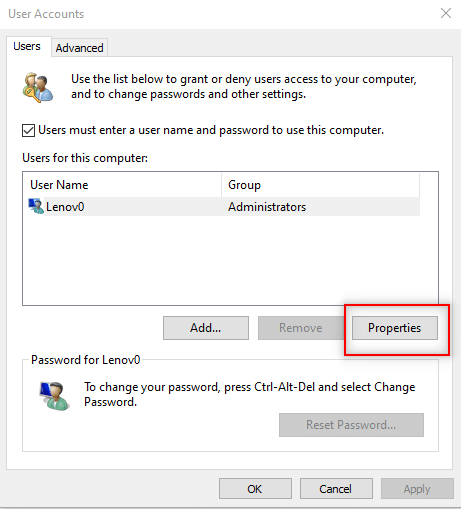This screenshot has width=461, height=509.
Task: Close the User Accounts window
Action: click(446, 13)
